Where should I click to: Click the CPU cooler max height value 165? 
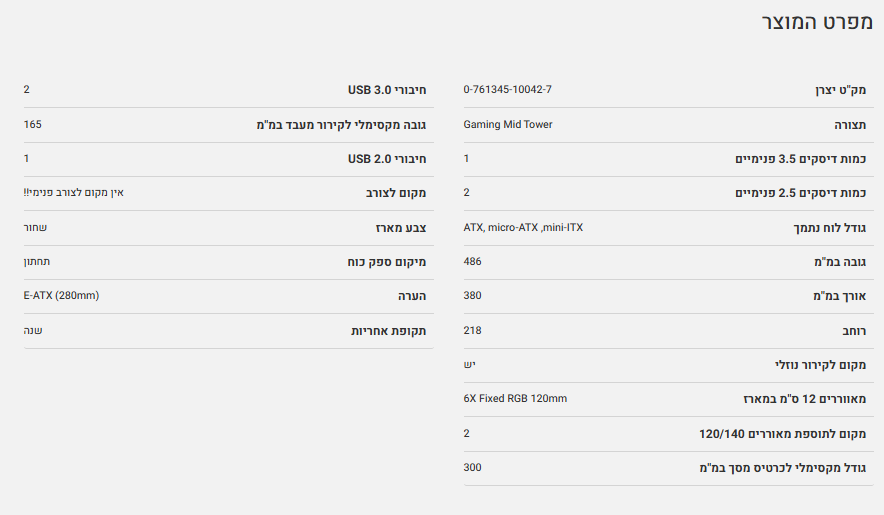[x=33, y=125]
